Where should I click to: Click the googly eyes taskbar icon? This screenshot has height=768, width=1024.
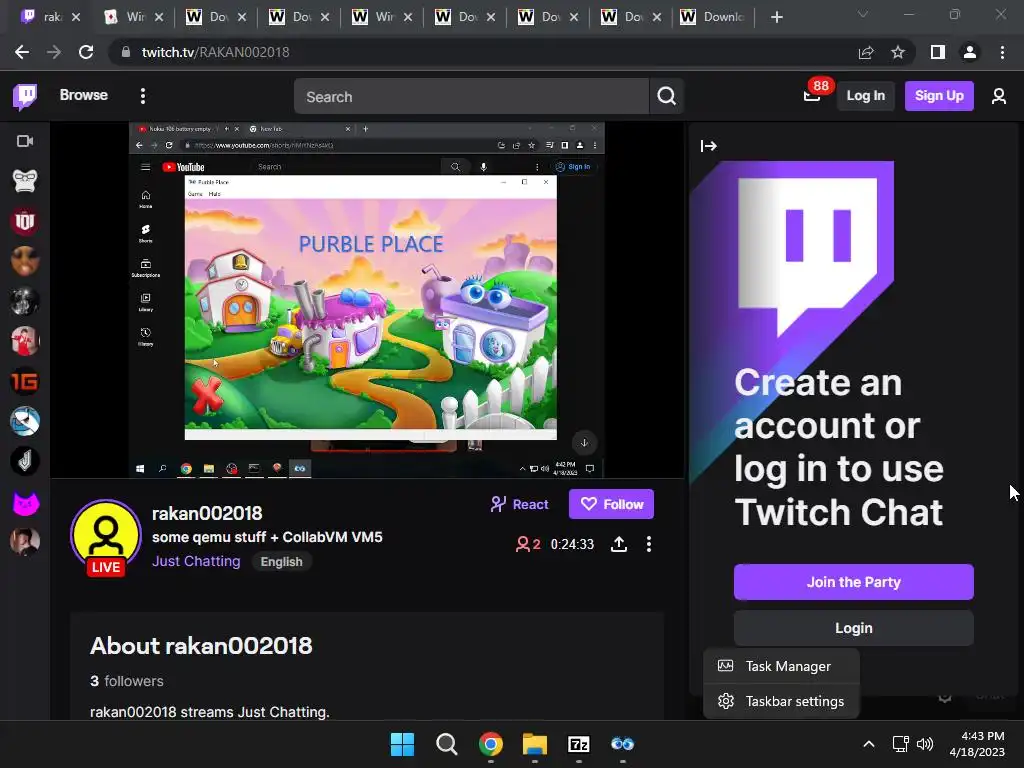pos(622,744)
